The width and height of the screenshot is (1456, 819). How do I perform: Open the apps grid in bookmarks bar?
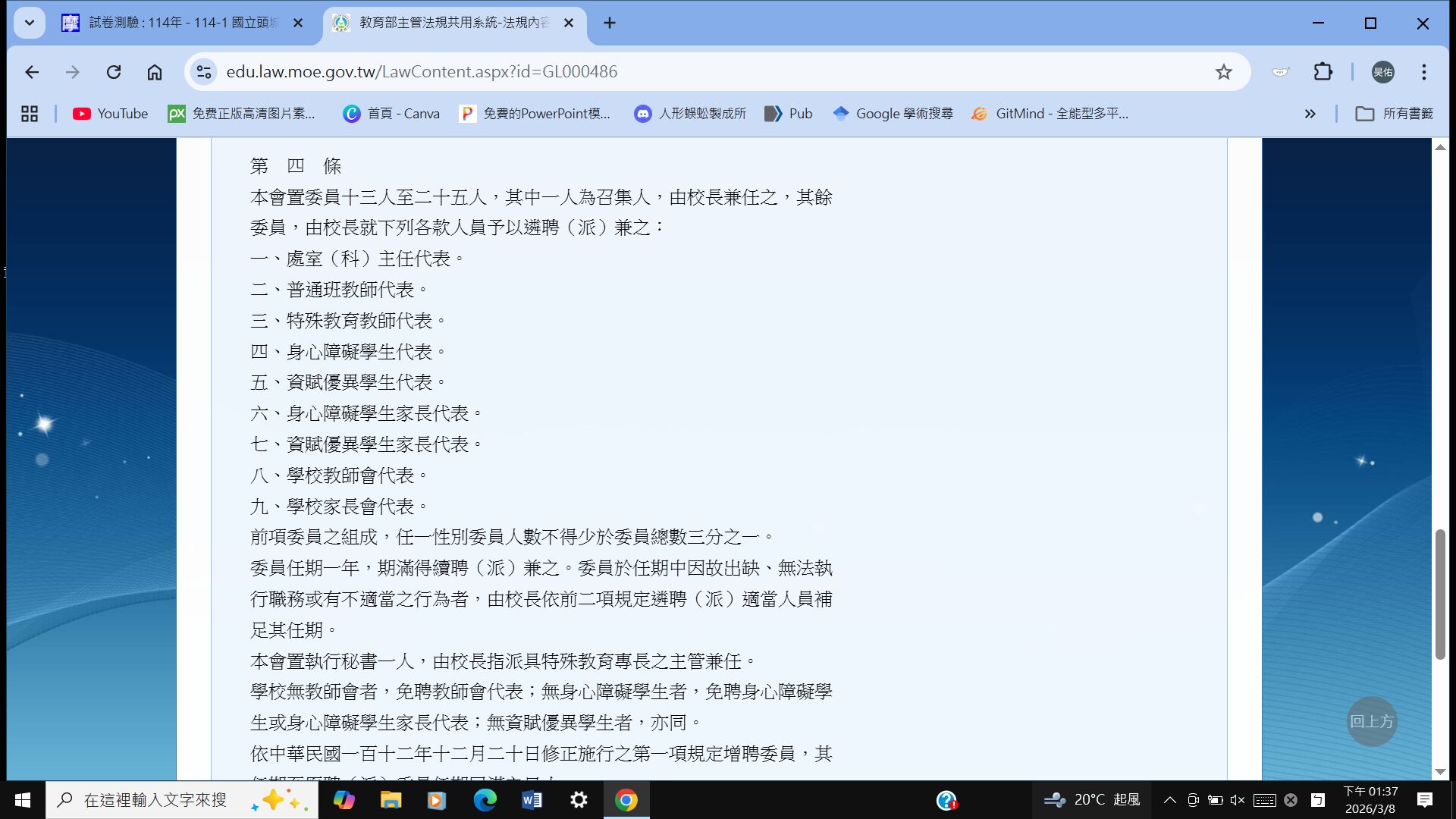30,114
